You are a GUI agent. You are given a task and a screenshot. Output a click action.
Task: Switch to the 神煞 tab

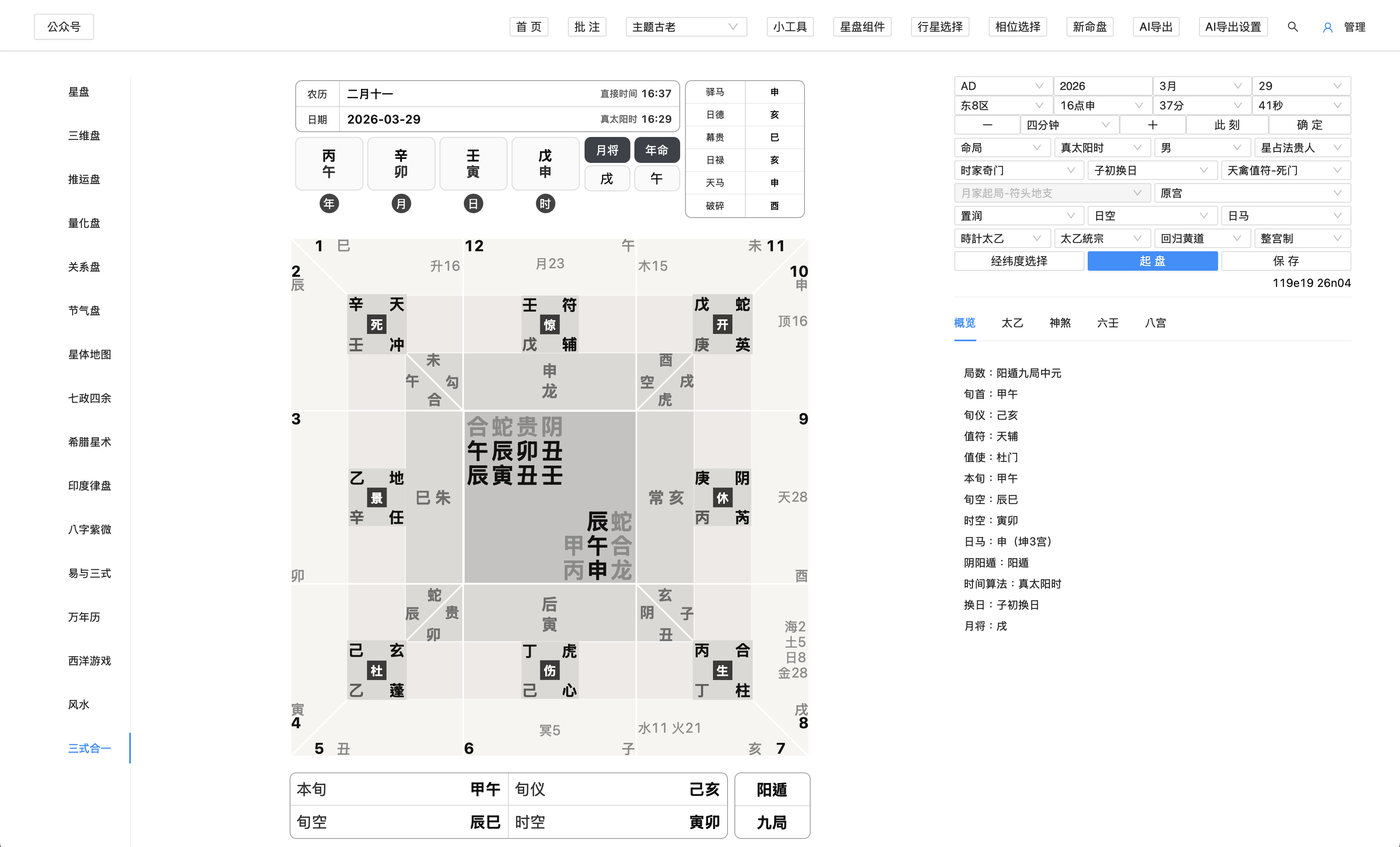[1060, 323]
